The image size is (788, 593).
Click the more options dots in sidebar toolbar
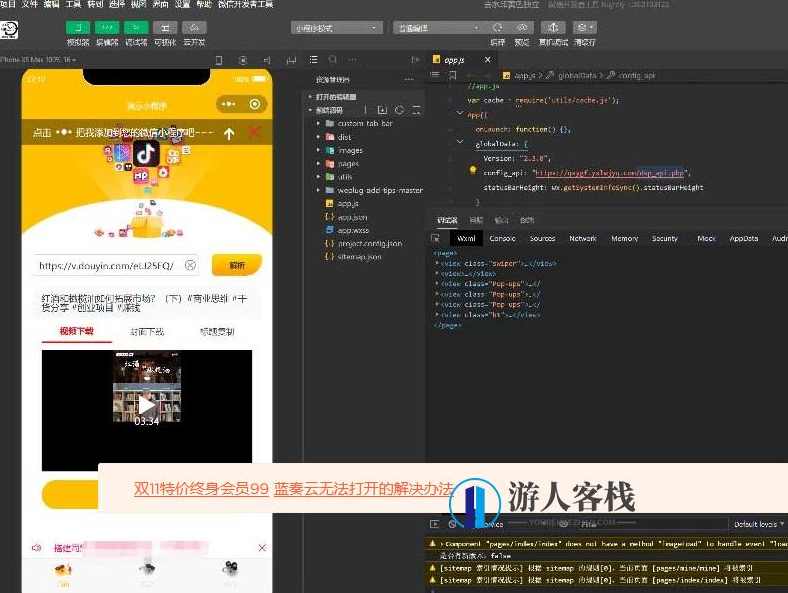(353, 60)
